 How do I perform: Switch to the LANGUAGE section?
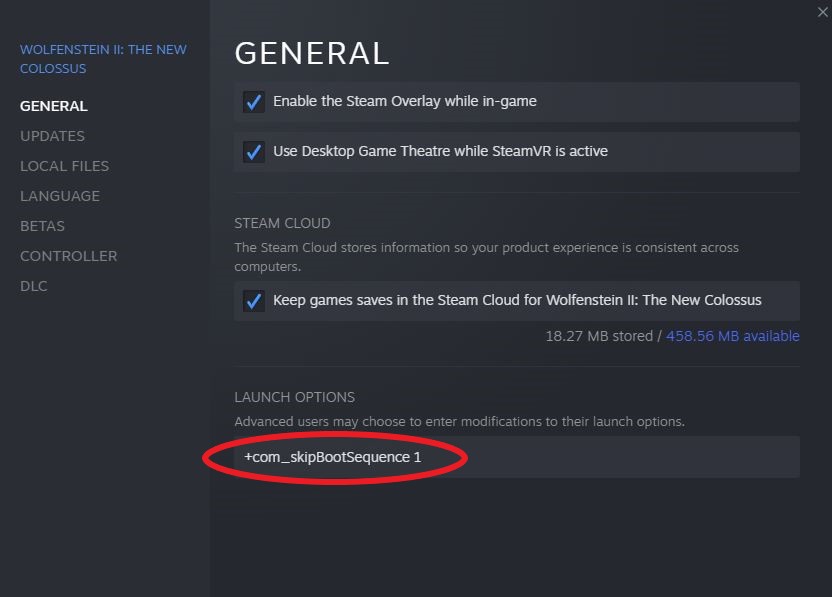pyautogui.click(x=60, y=196)
